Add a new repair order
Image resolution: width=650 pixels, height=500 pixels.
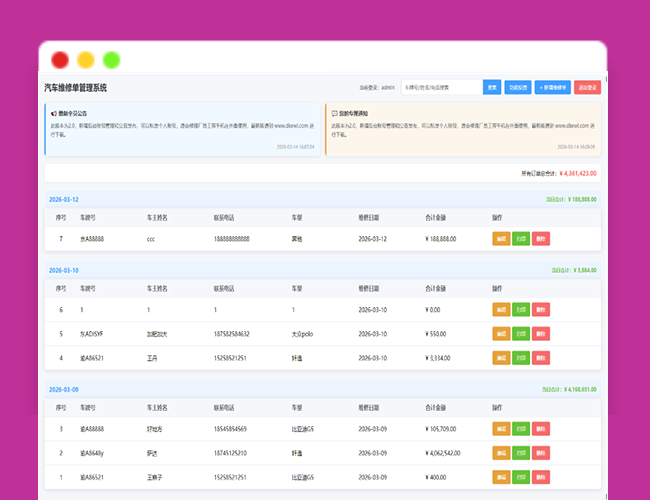click(552, 87)
